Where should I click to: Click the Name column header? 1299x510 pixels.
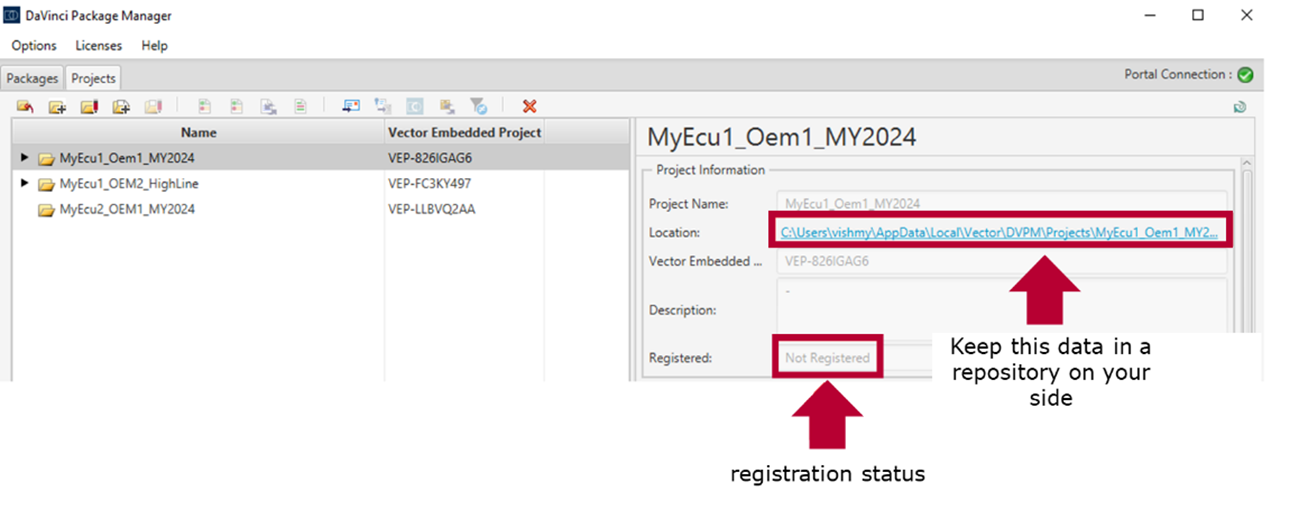click(198, 132)
